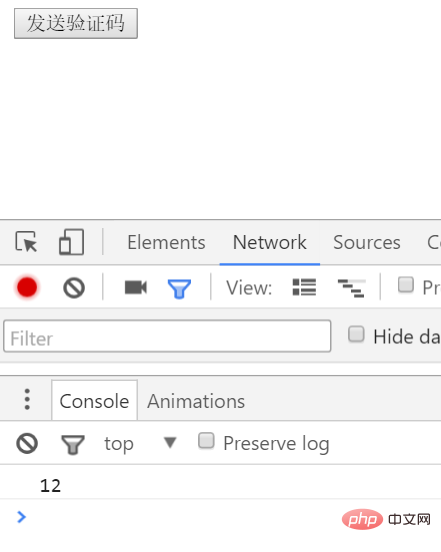The height and width of the screenshot is (552, 441).
Task: Select the inspect element picker icon
Action: tap(26, 242)
